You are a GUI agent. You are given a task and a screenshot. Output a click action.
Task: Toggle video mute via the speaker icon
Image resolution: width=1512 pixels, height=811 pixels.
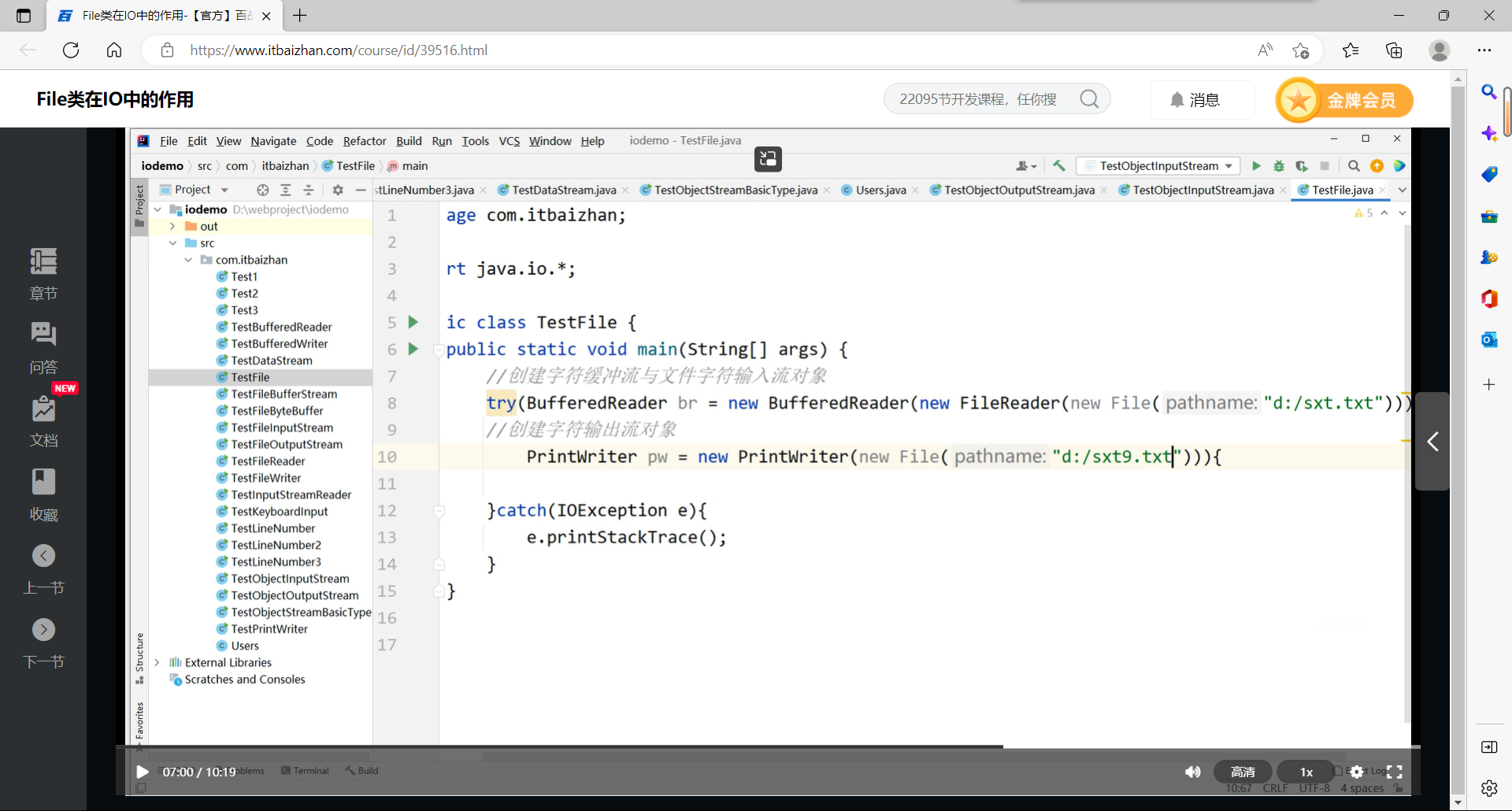click(1193, 772)
